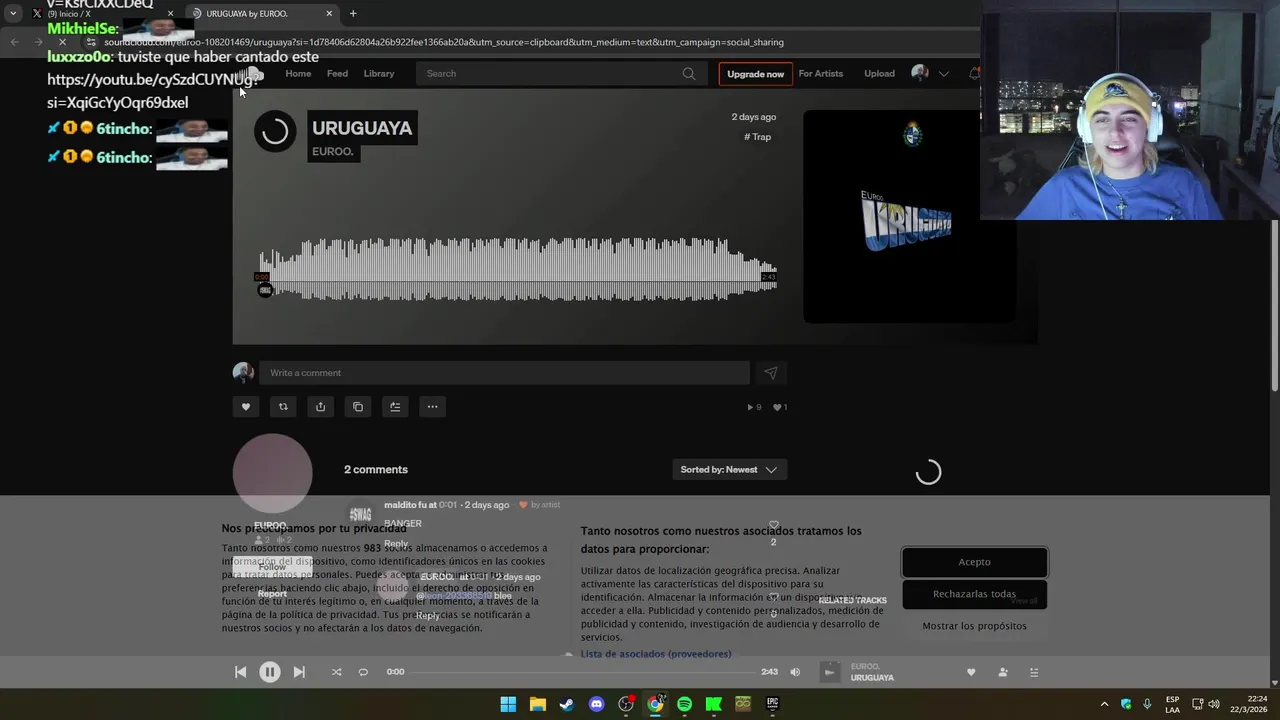Open For Artists page
The width and height of the screenshot is (1280, 720).
click(x=821, y=73)
